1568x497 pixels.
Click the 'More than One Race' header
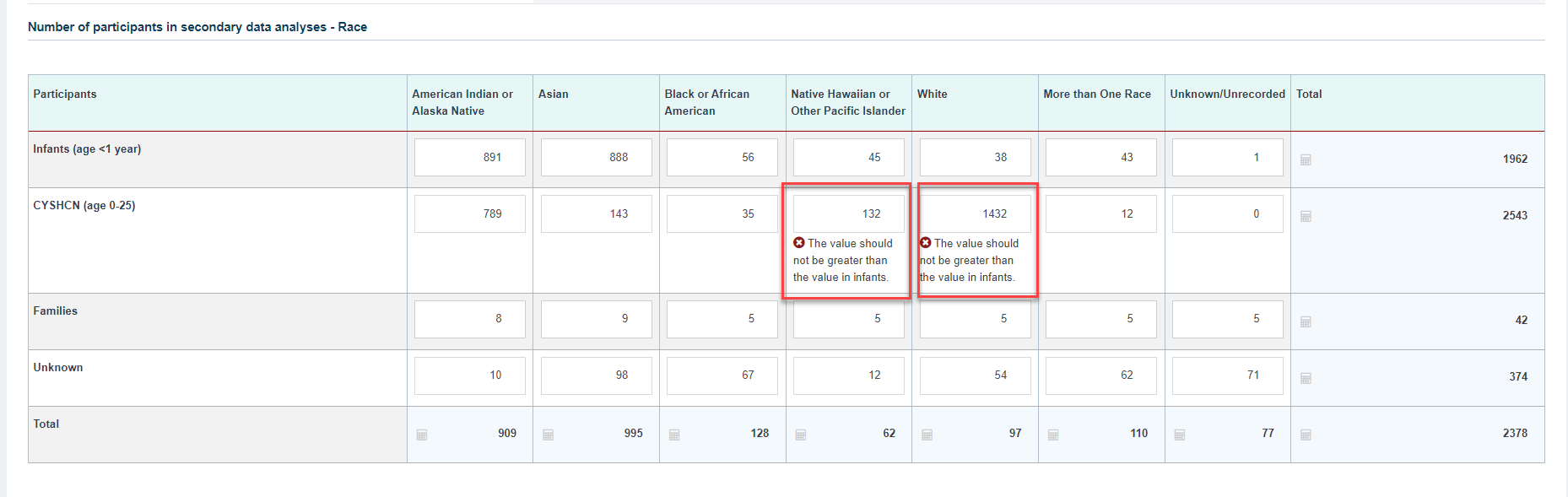(1097, 94)
